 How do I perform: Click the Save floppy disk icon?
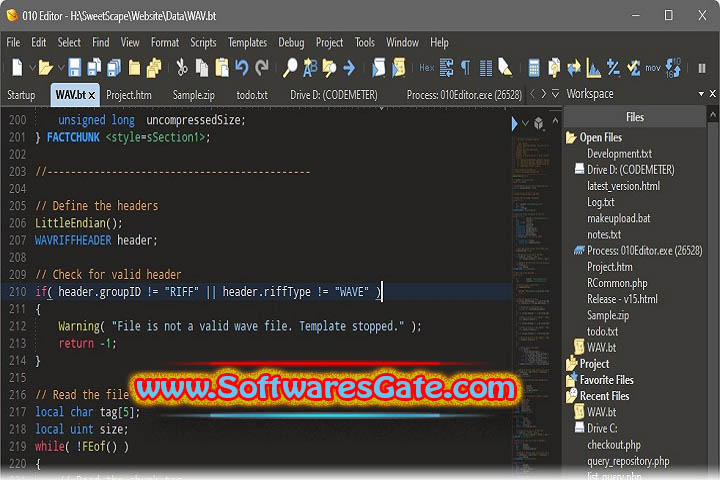(x=74, y=68)
